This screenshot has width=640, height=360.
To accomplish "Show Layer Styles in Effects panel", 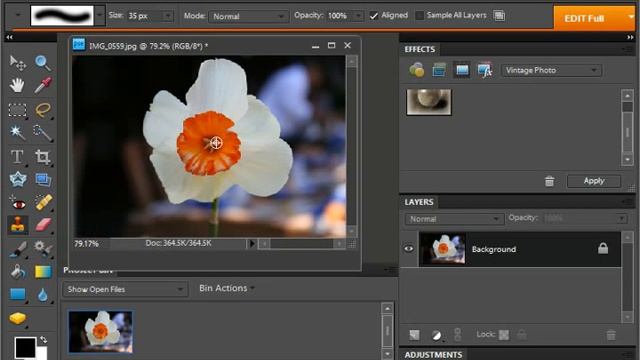I will pyautogui.click(x=439, y=70).
